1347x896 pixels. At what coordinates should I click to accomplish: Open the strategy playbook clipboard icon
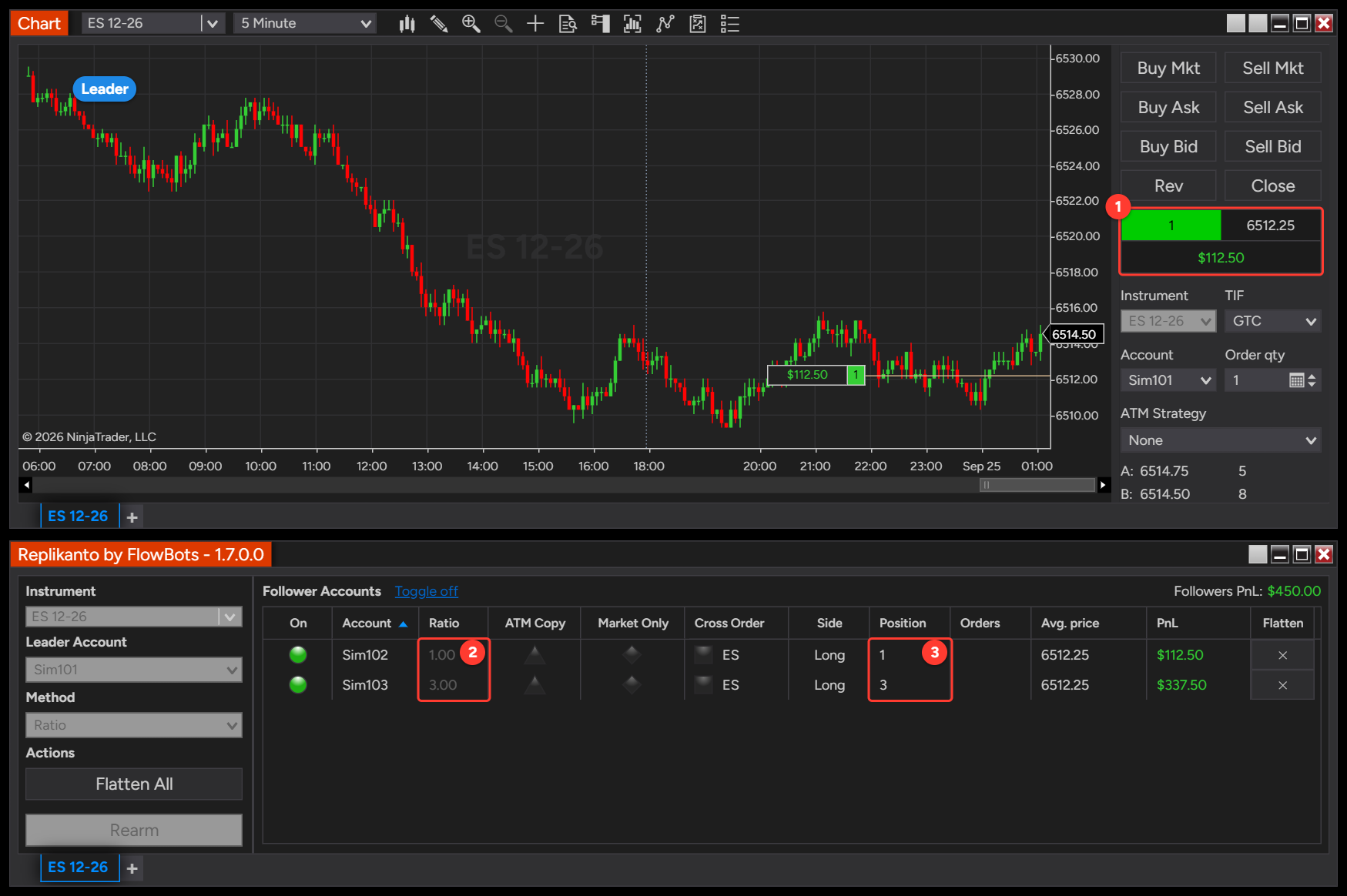(697, 24)
